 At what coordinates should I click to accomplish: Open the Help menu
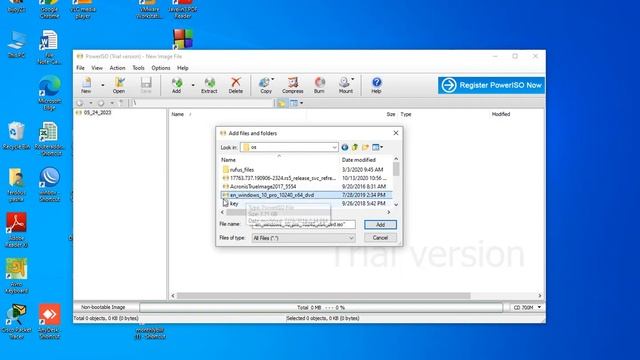[182, 68]
